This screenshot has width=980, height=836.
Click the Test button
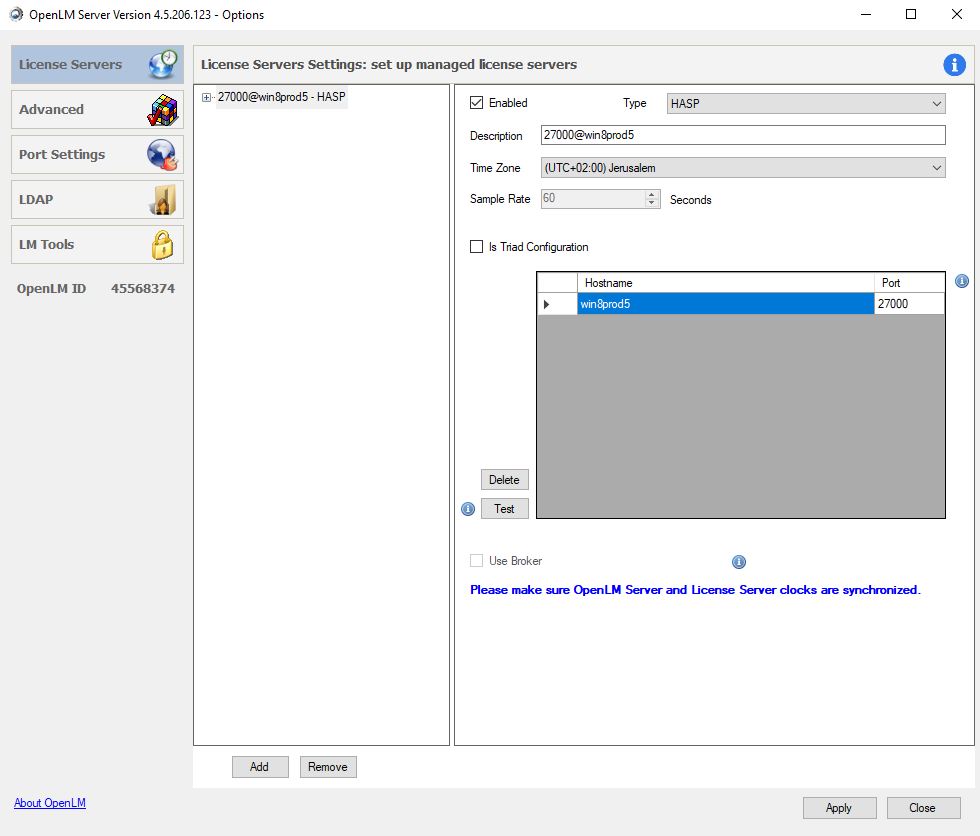click(x=504, y=509)
